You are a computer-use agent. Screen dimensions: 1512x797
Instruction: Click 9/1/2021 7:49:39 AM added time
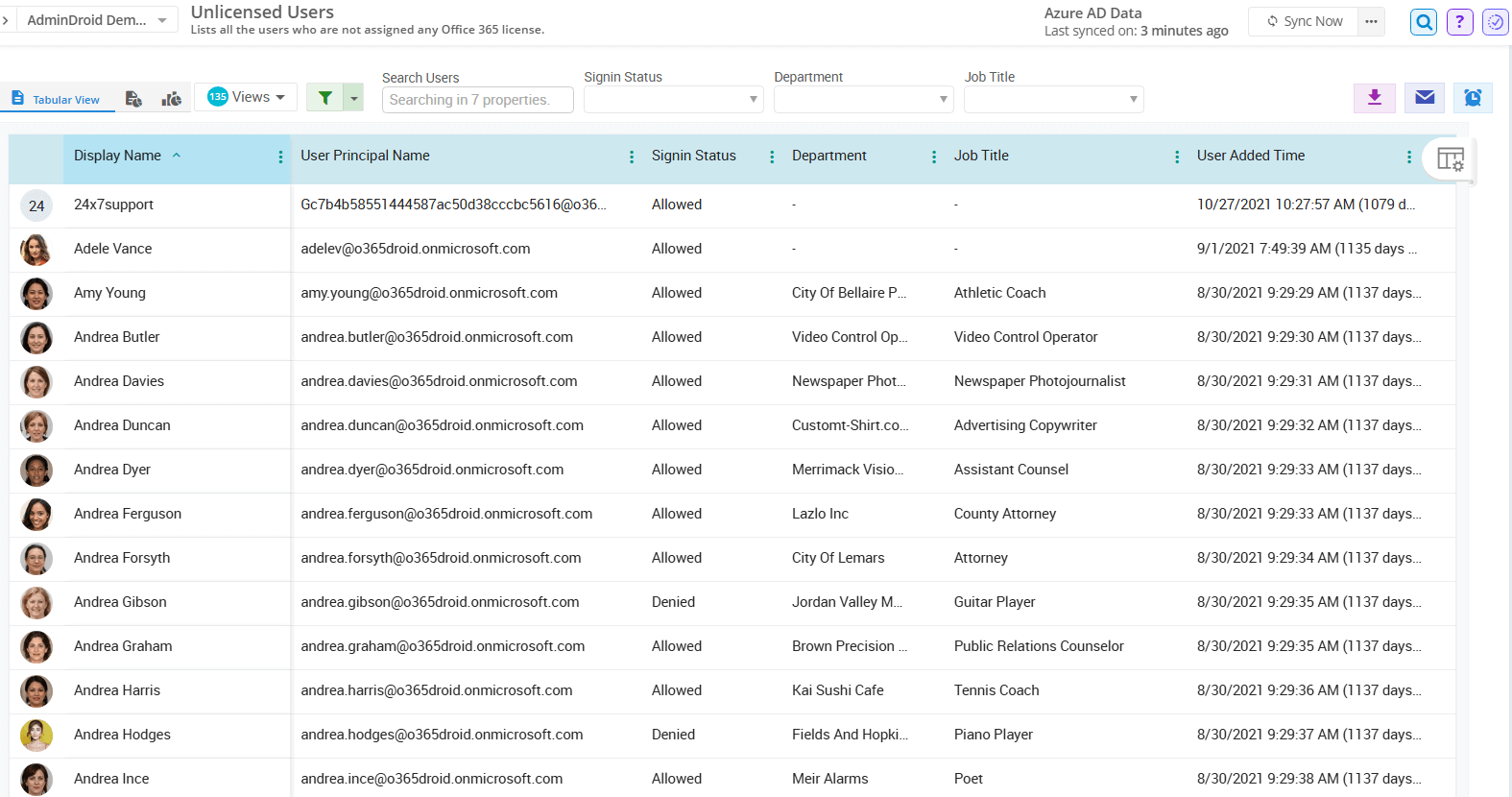click(1307, 249)
